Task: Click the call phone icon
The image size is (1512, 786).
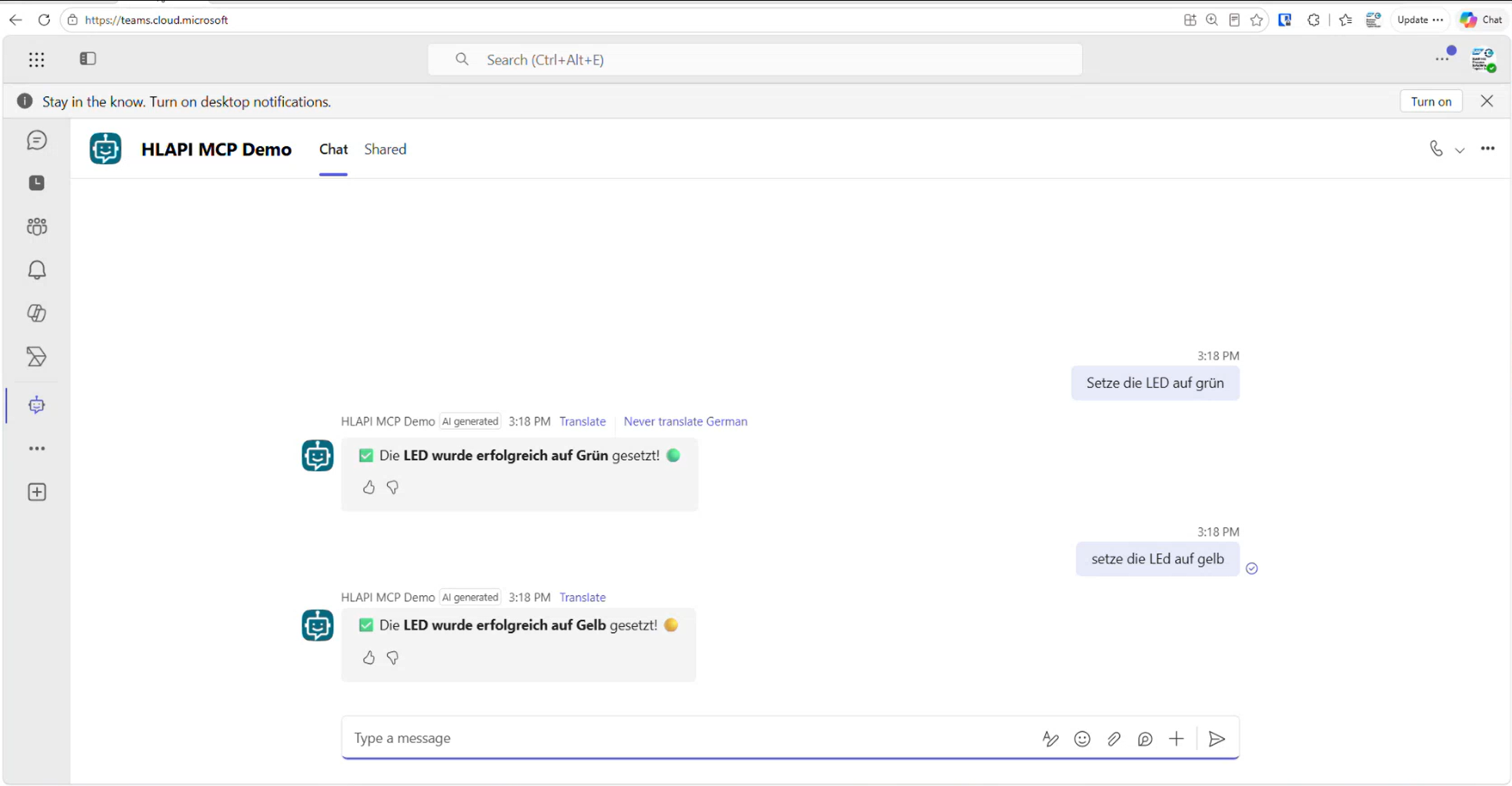Action: tap(1436, 149)
